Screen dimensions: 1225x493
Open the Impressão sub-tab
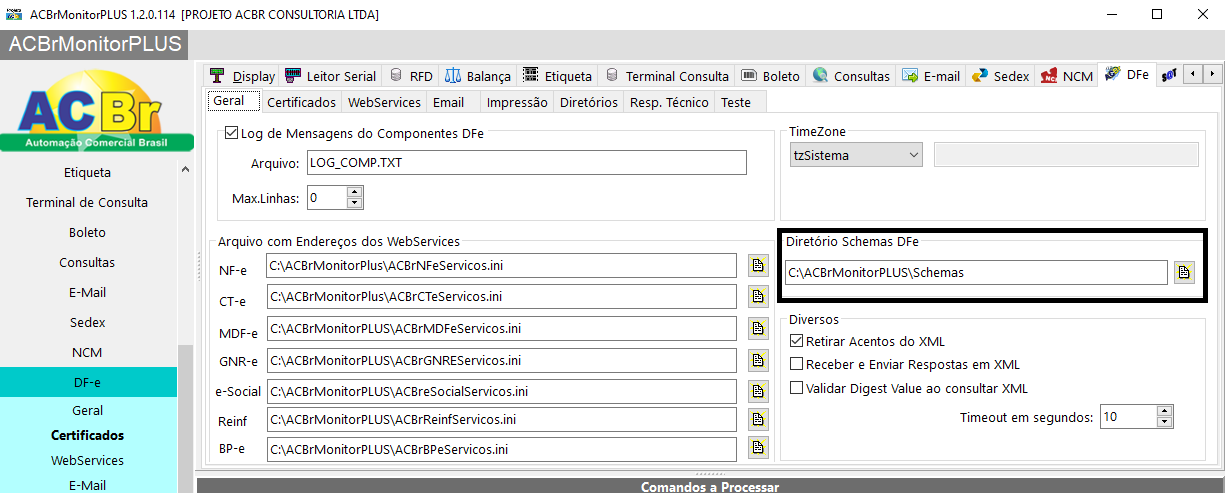pos(516,102)
